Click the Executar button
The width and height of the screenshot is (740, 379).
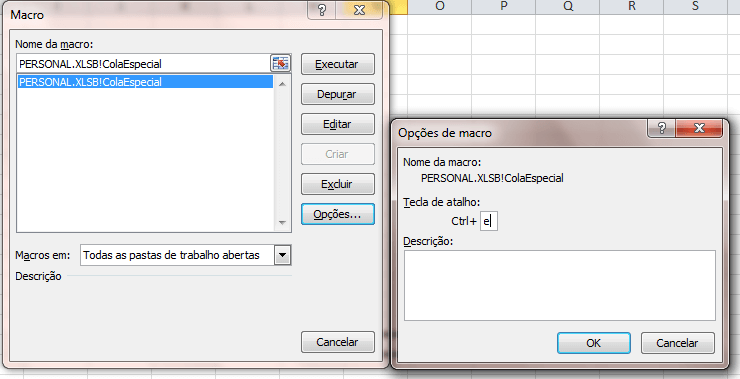pos(337,64)
